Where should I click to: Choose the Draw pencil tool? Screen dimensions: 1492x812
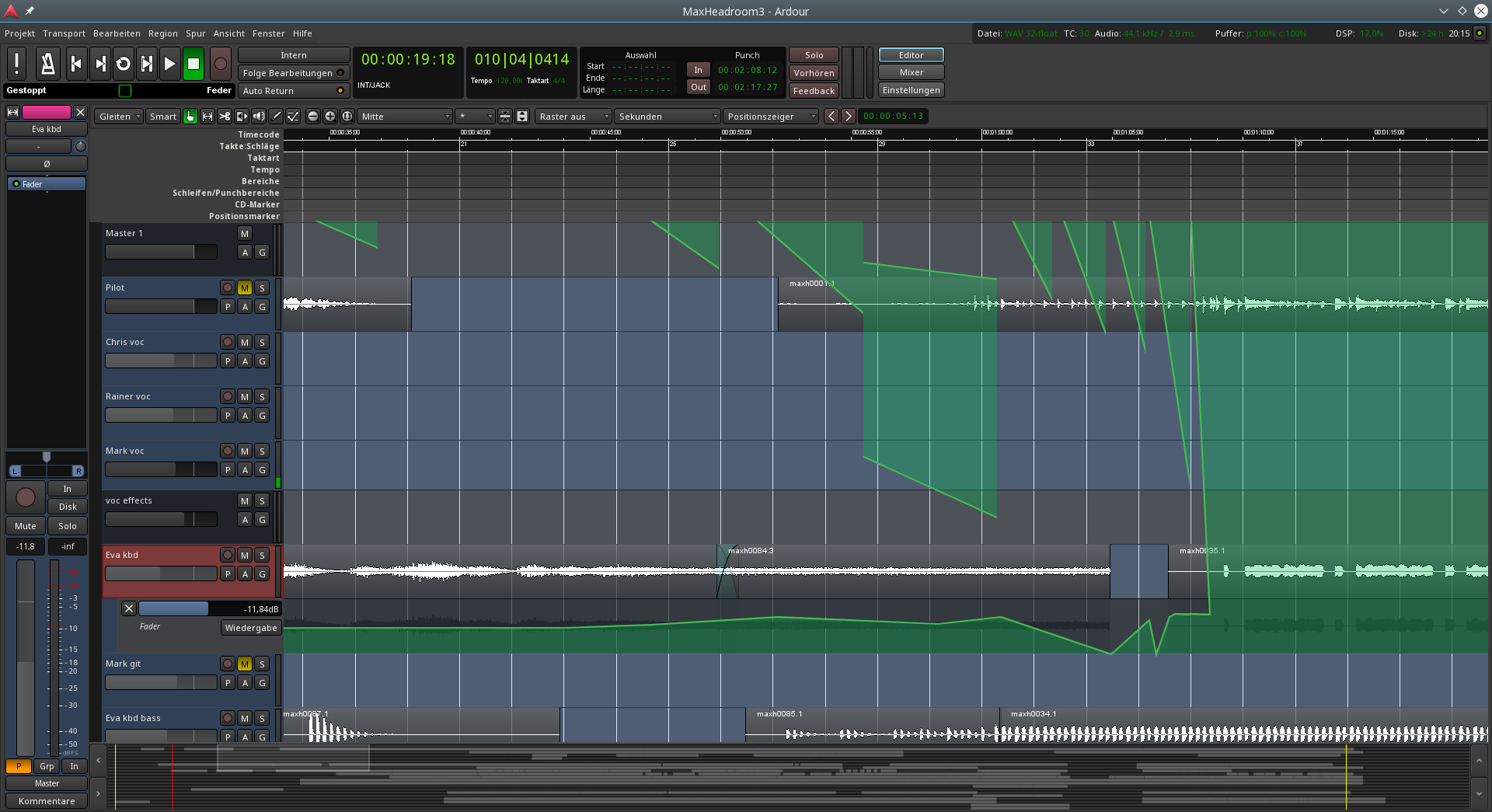(x=276, y=117)
